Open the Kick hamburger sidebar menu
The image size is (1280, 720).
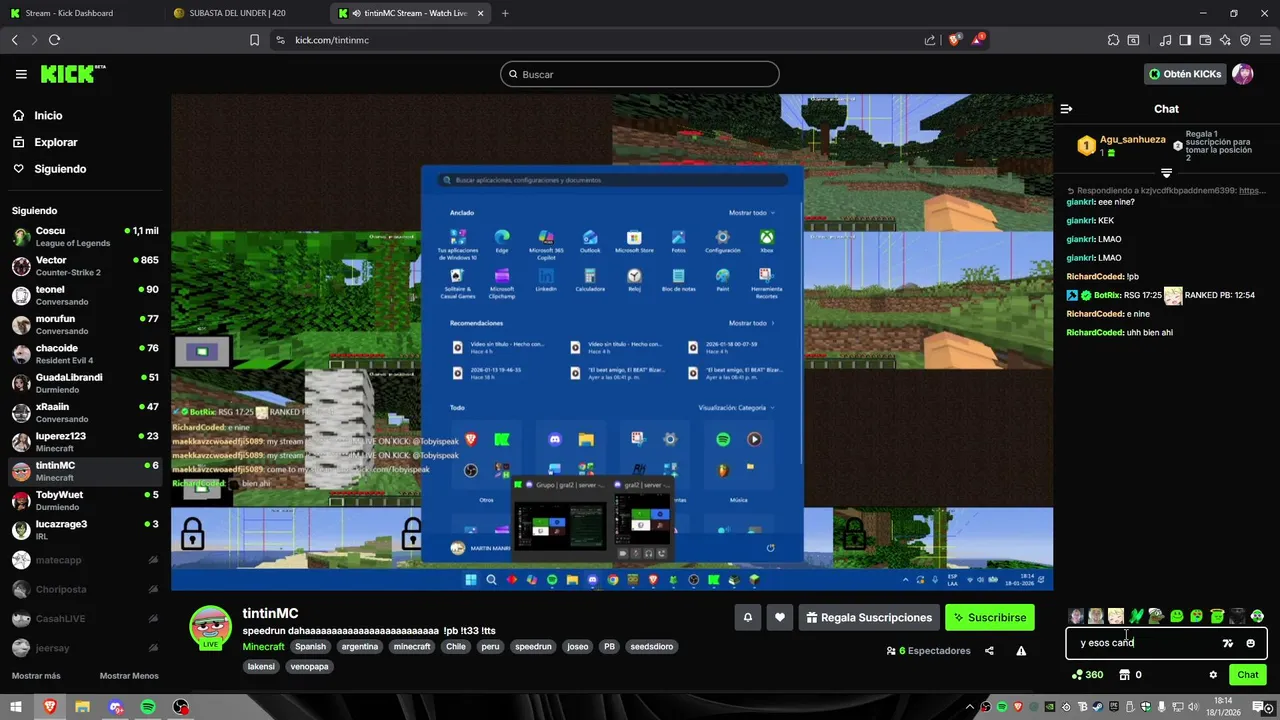[21, 74]
